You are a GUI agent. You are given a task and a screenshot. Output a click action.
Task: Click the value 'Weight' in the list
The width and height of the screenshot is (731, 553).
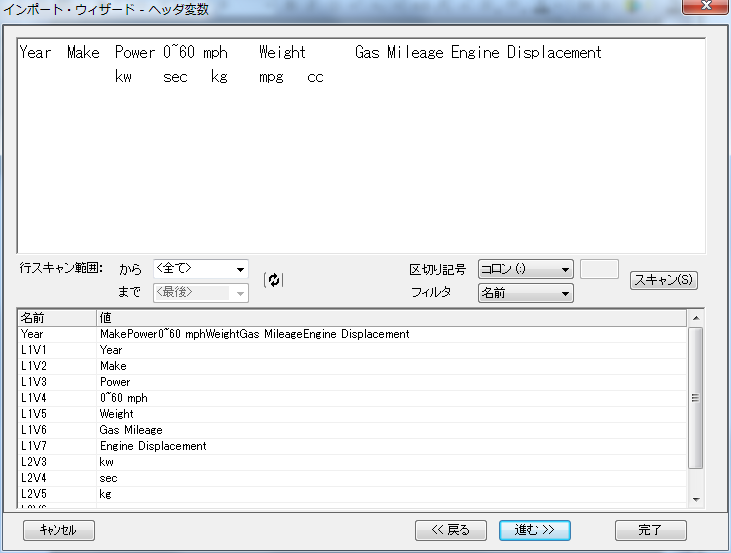117,414
